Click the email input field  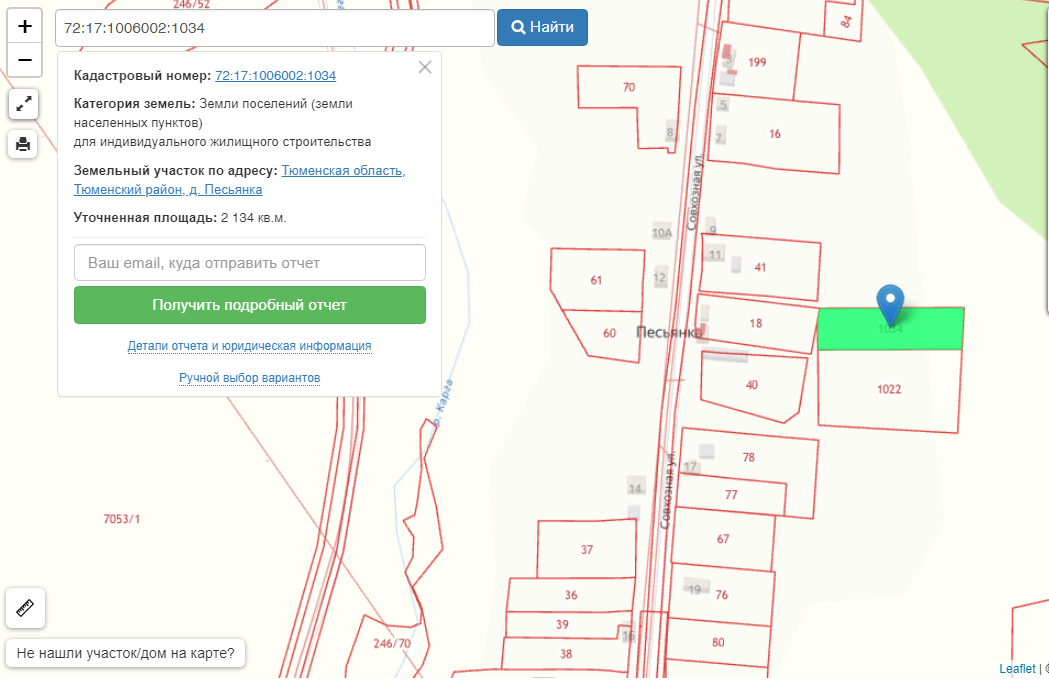click(250, 263)
